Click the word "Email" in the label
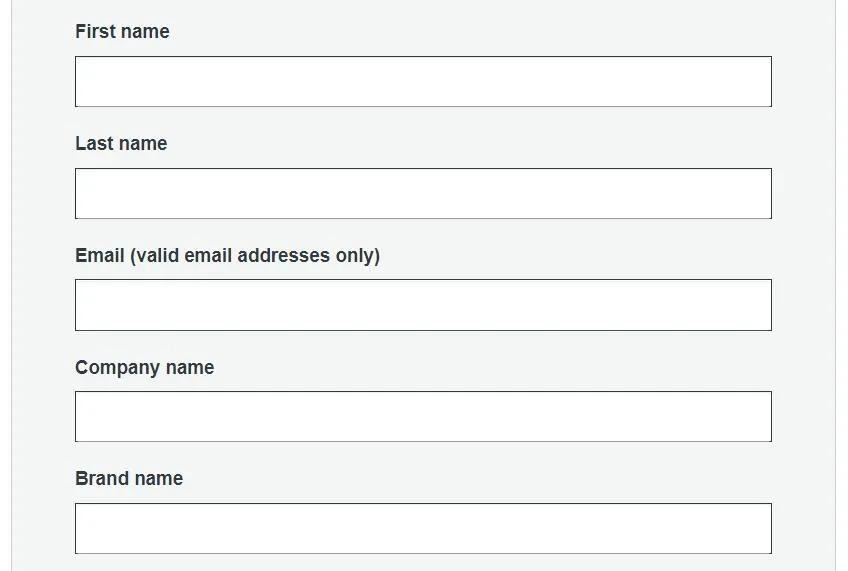The height and width of the screenshot is (571, 848). (100, 256)
